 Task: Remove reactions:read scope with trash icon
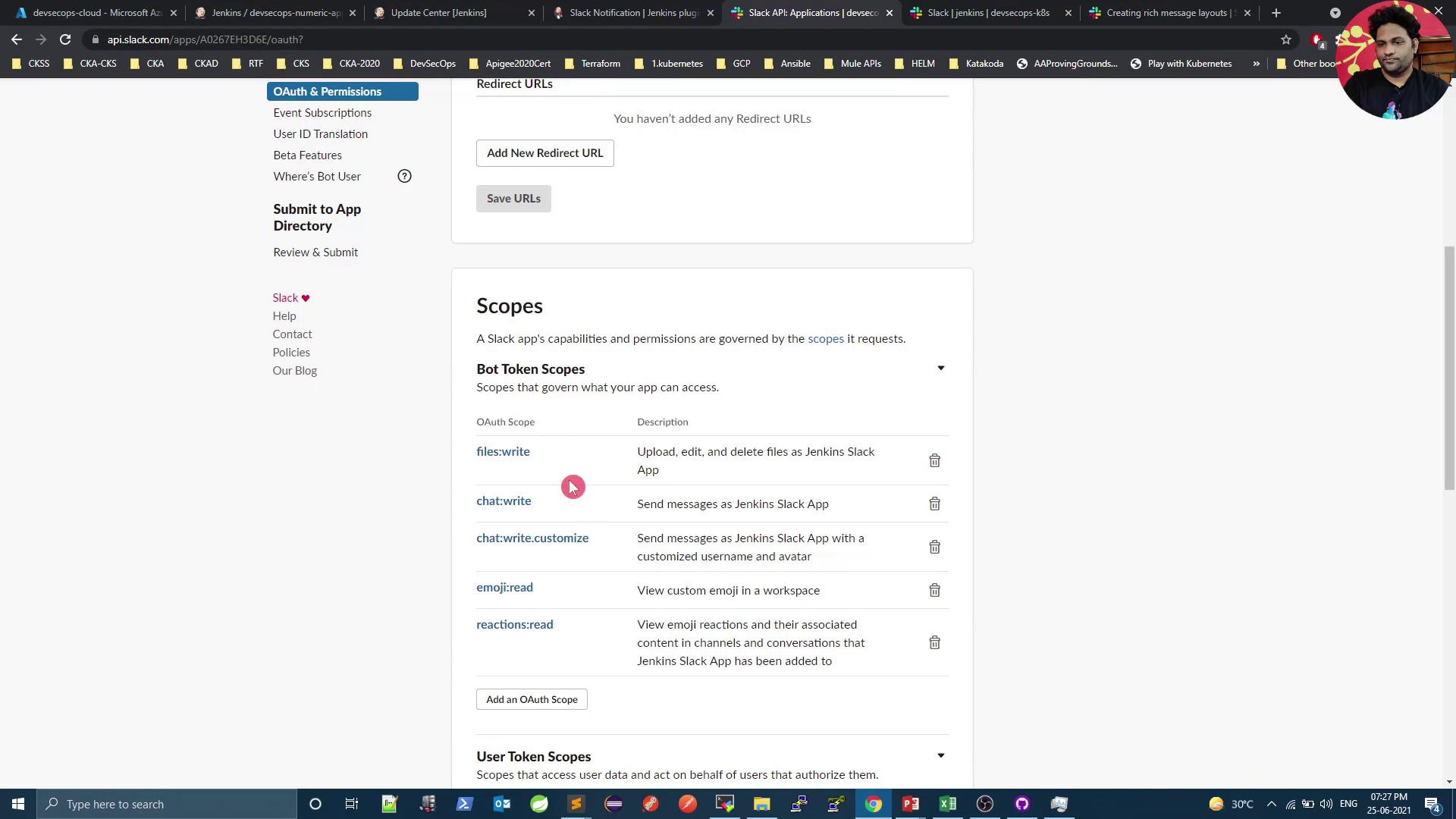(x=934, y=642)
